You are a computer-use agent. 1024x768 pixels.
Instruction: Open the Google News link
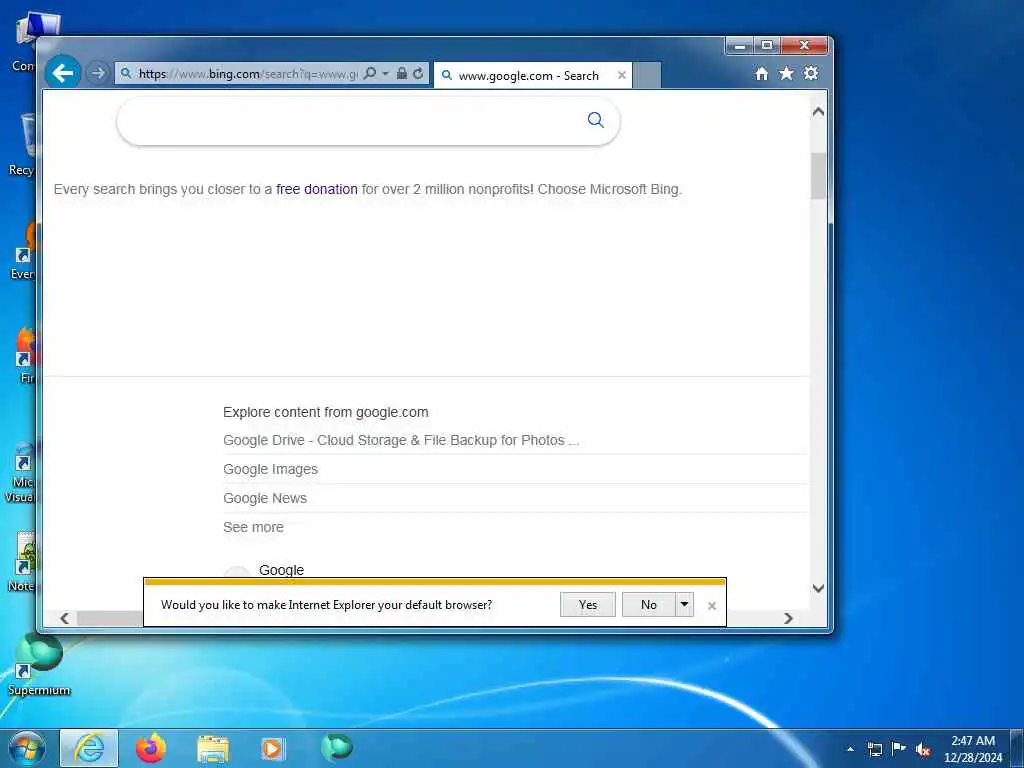tap(264, 498)
